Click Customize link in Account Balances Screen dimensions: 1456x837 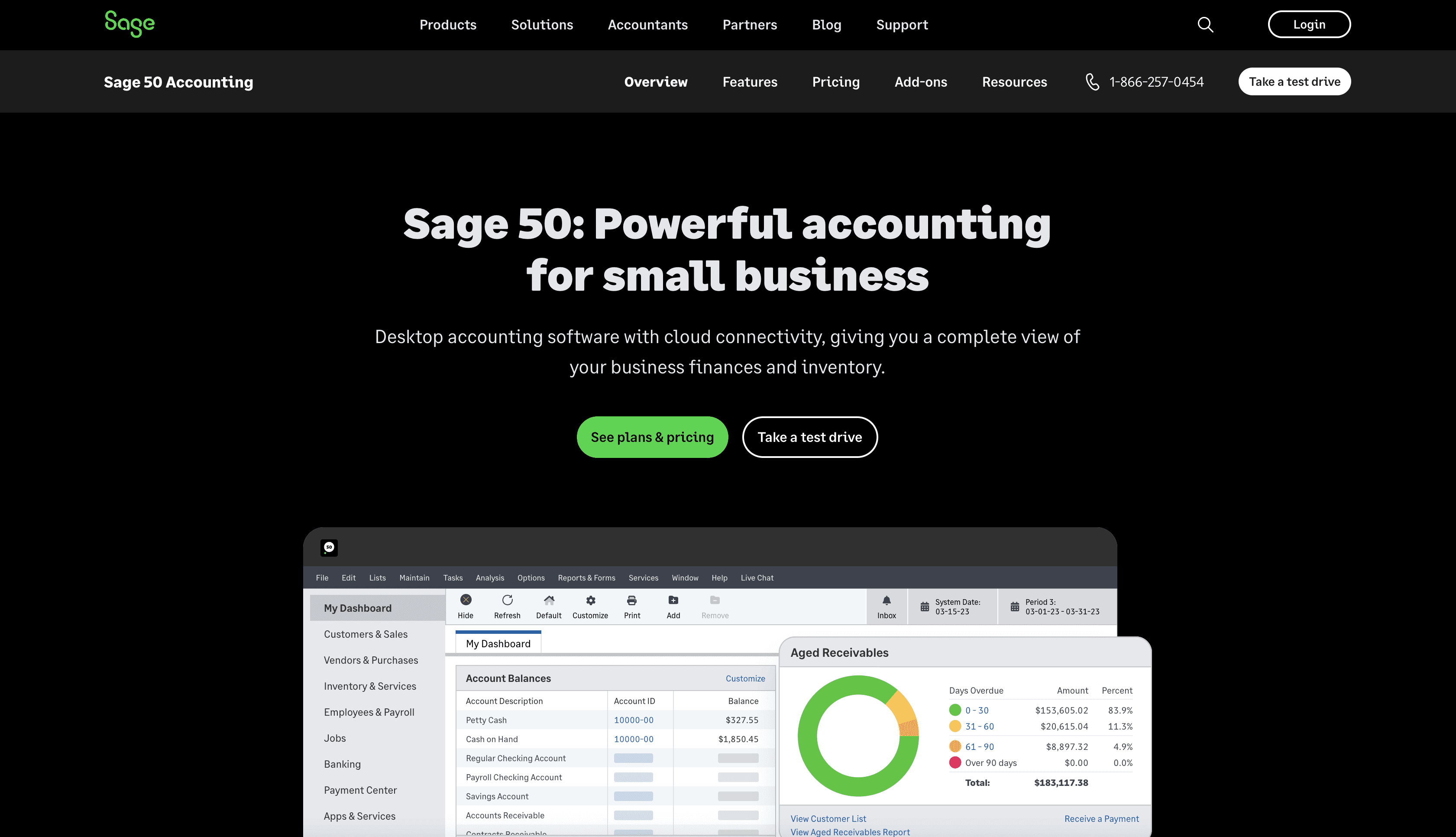pyautogui.click(x=745, y=678)
